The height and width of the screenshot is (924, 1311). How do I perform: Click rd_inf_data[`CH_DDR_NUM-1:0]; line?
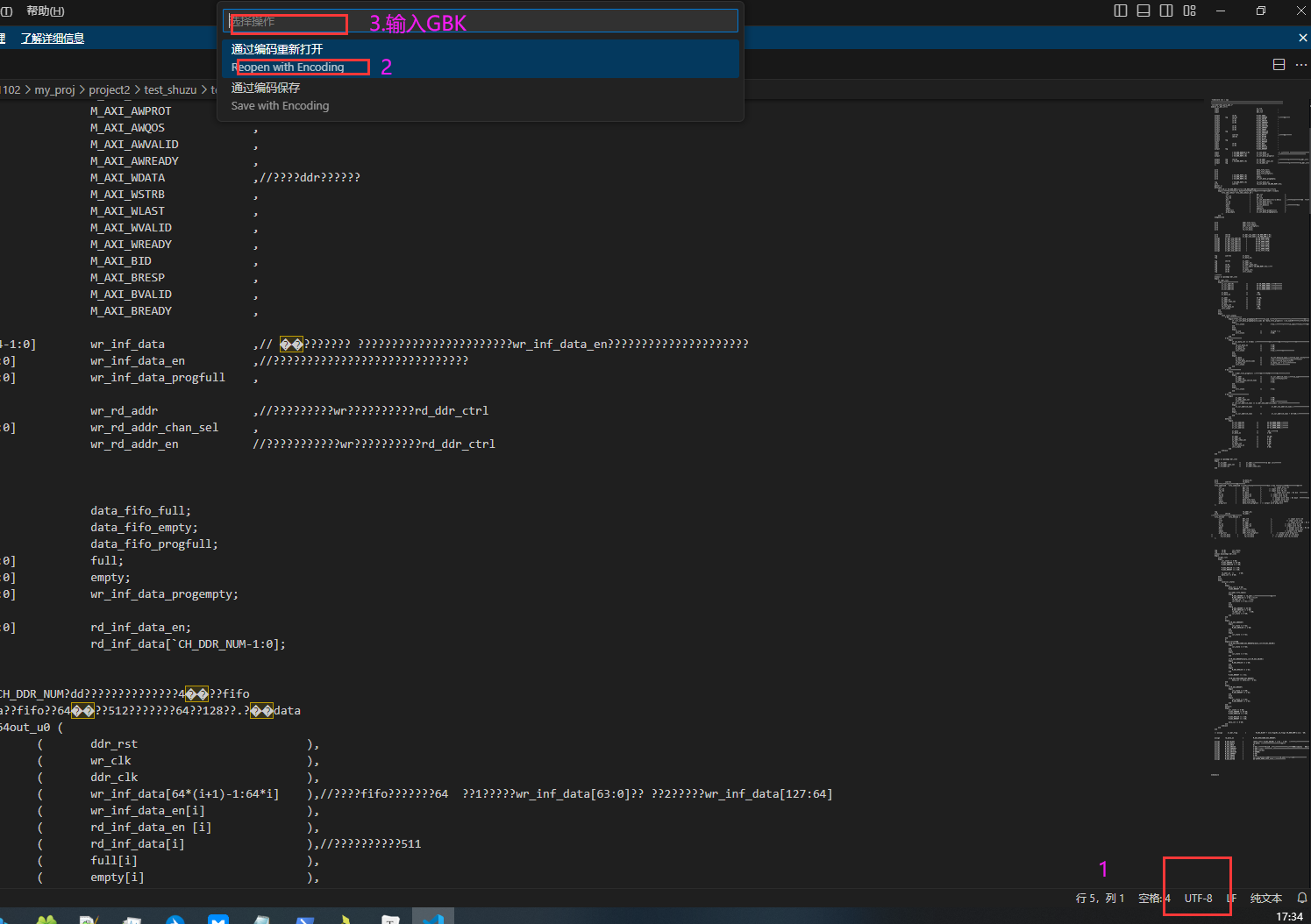click(x=188, y=644)
